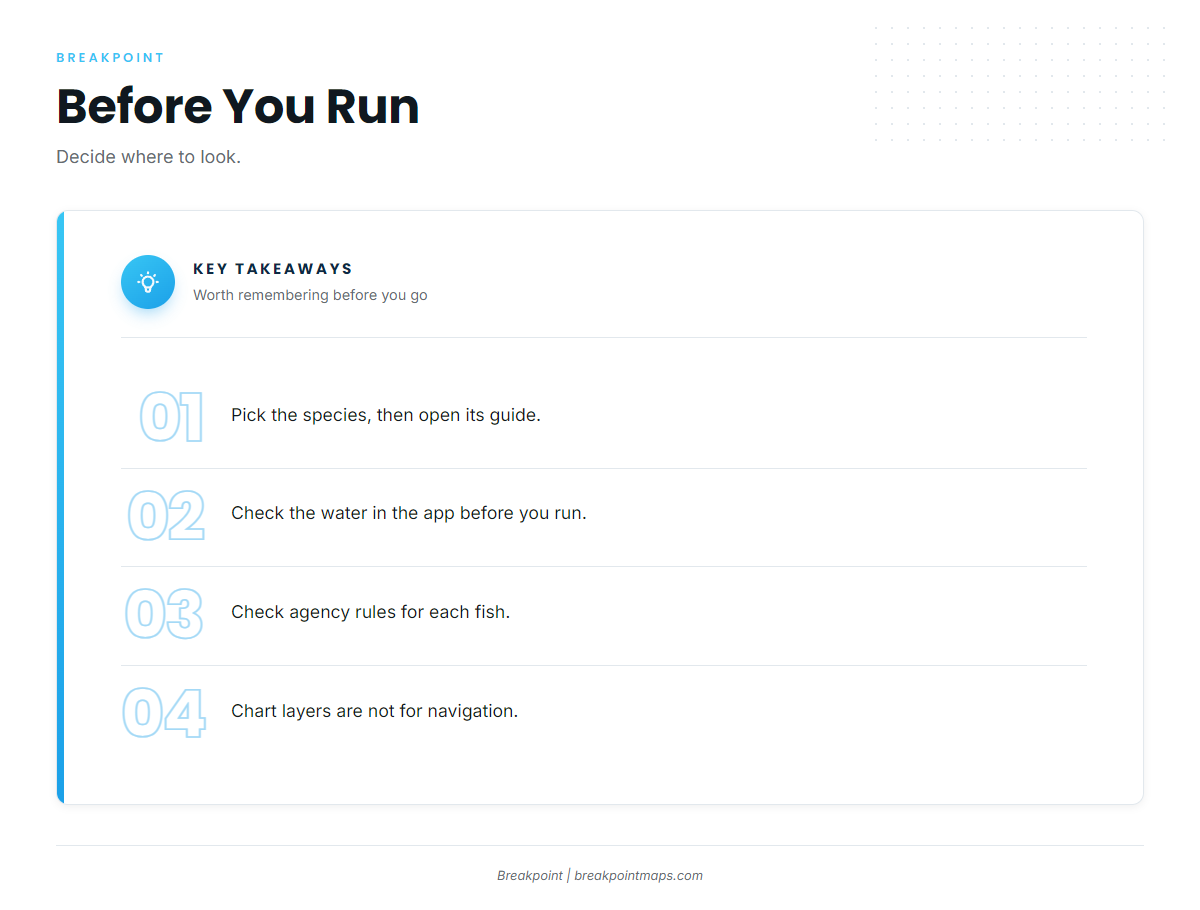The height and width of the screenshot is (910, 1200).
Task: Click the outlined number 01
Action: pyautogui.click(x=171, y=417)
